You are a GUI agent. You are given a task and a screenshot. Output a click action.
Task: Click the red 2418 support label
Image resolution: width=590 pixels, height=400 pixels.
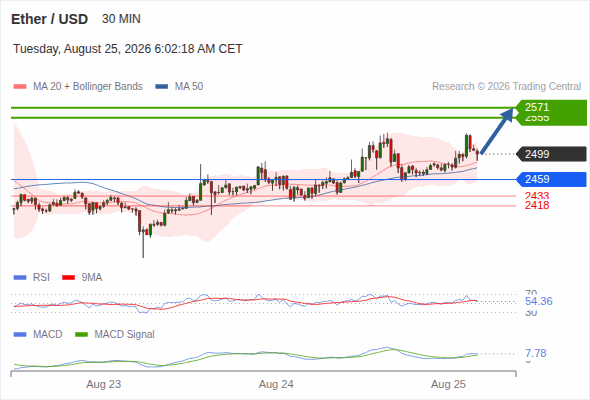tap(537, 205)
